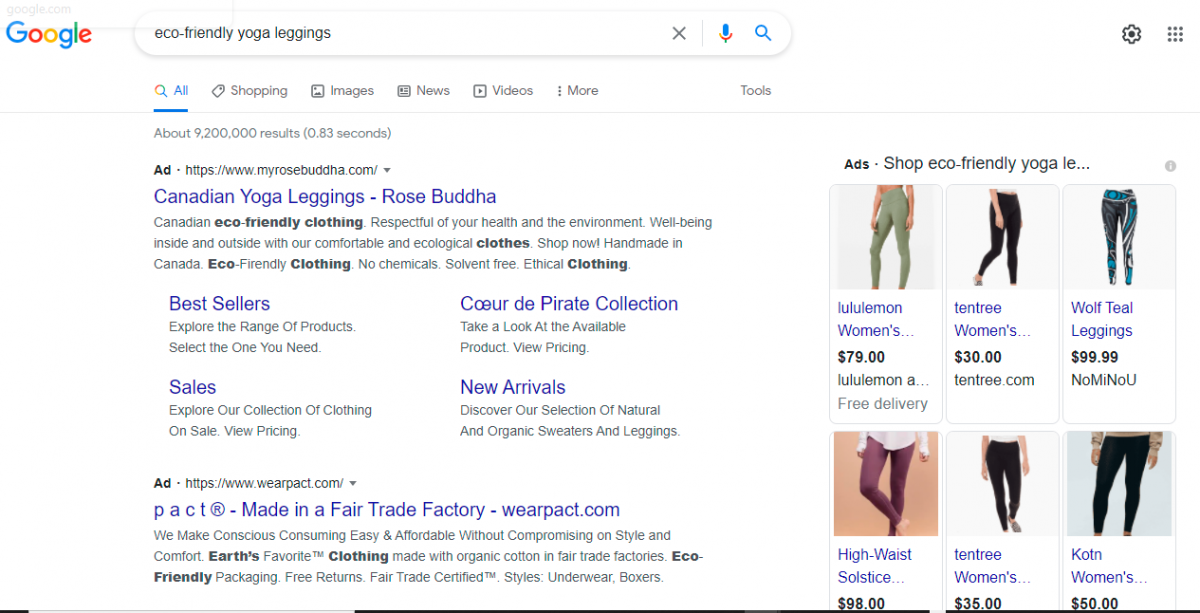Open the Cœur de Pirate Collection sitelink
This screenshot has height=613, width=1200.
click(x=569, y=303)
